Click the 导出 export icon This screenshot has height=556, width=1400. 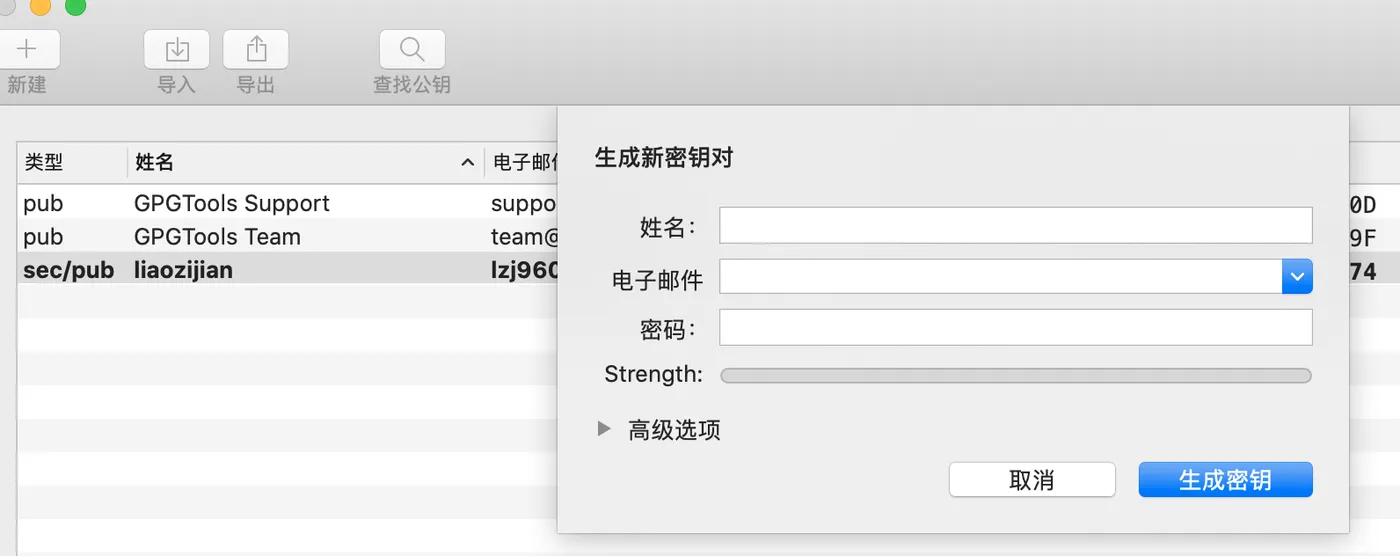click(x=256, y=49)
